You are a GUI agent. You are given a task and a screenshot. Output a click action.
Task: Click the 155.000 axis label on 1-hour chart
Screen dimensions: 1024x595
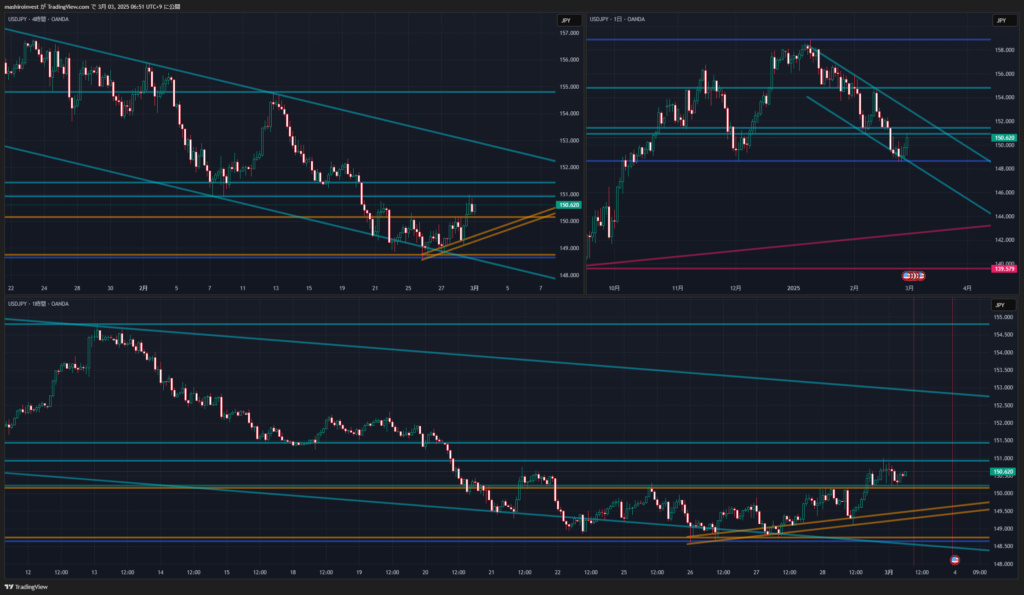pos(1003,317)
